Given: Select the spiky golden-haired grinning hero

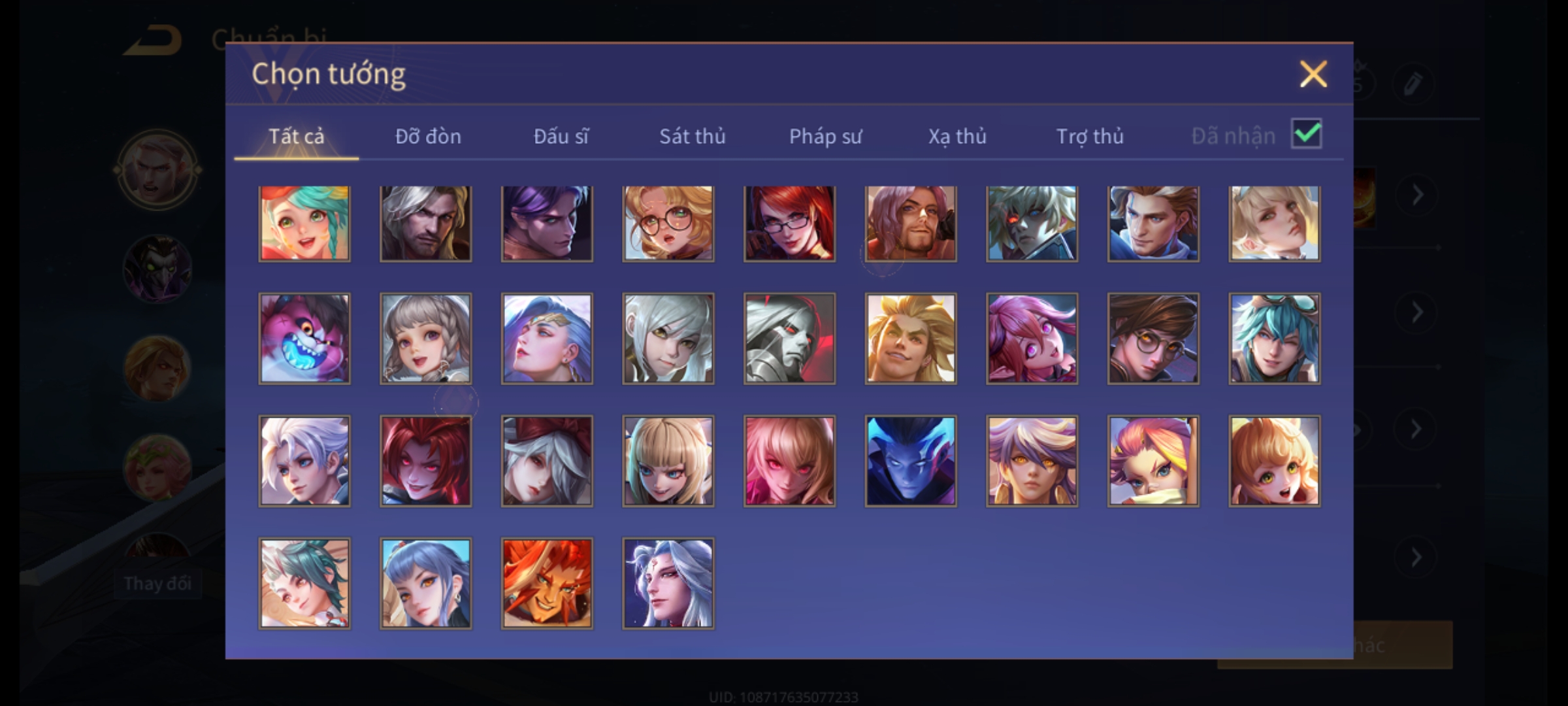Looking at the screenshot, I should coord(911,339).
